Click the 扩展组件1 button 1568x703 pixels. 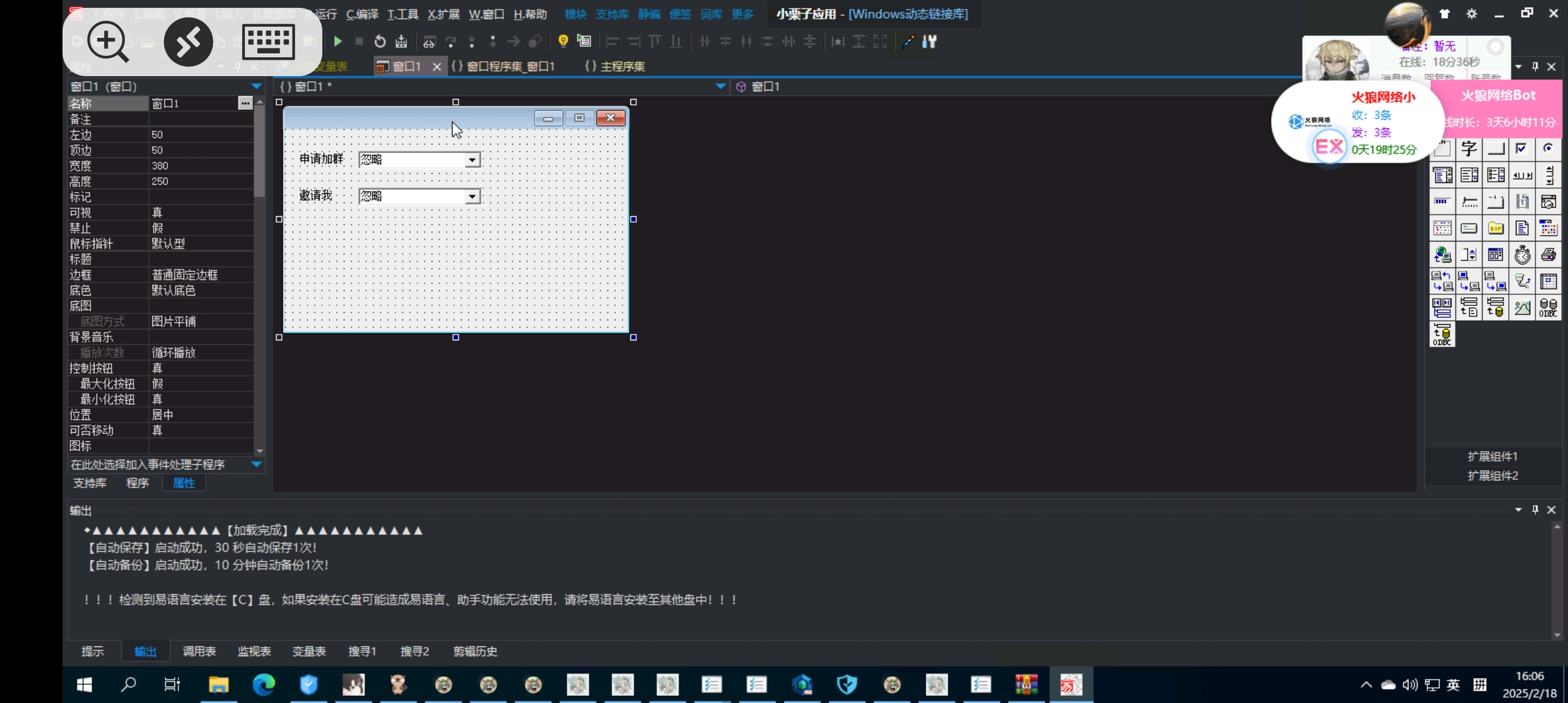click(x=1492, y=456)
